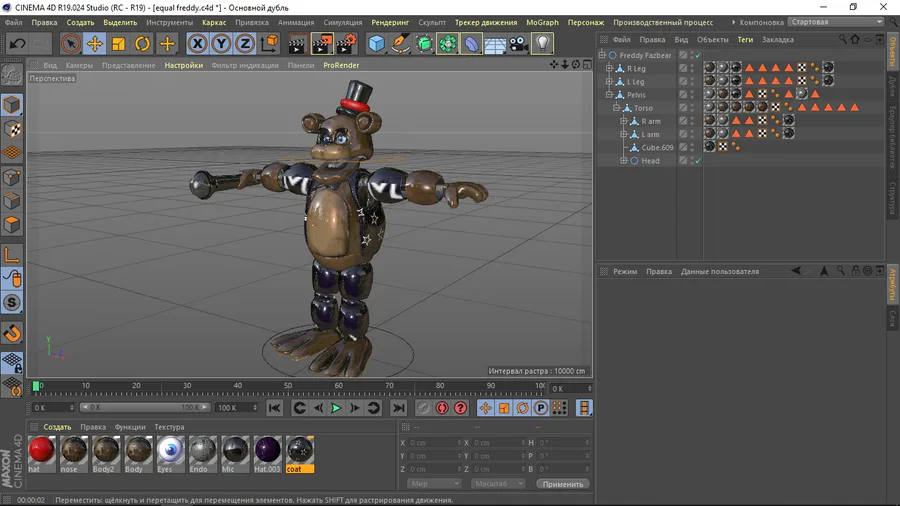The image size is (900, 506).
Task: Add a light object
Action: click(542, 44)
